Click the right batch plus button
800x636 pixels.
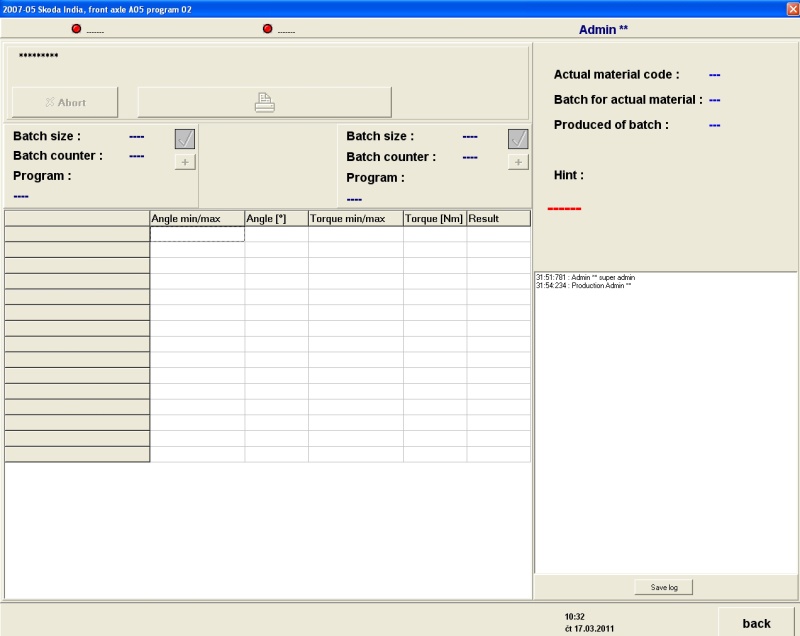[518, 162]
